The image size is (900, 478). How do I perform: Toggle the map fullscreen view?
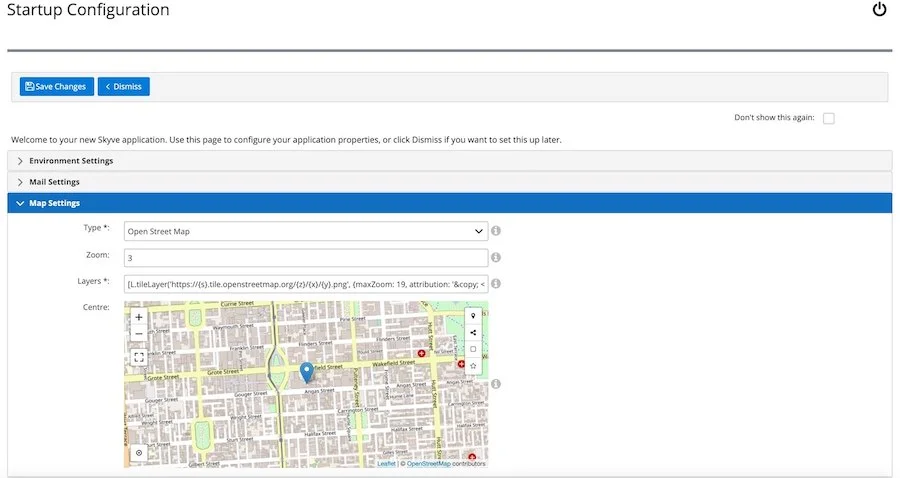(x=139, y=357)
